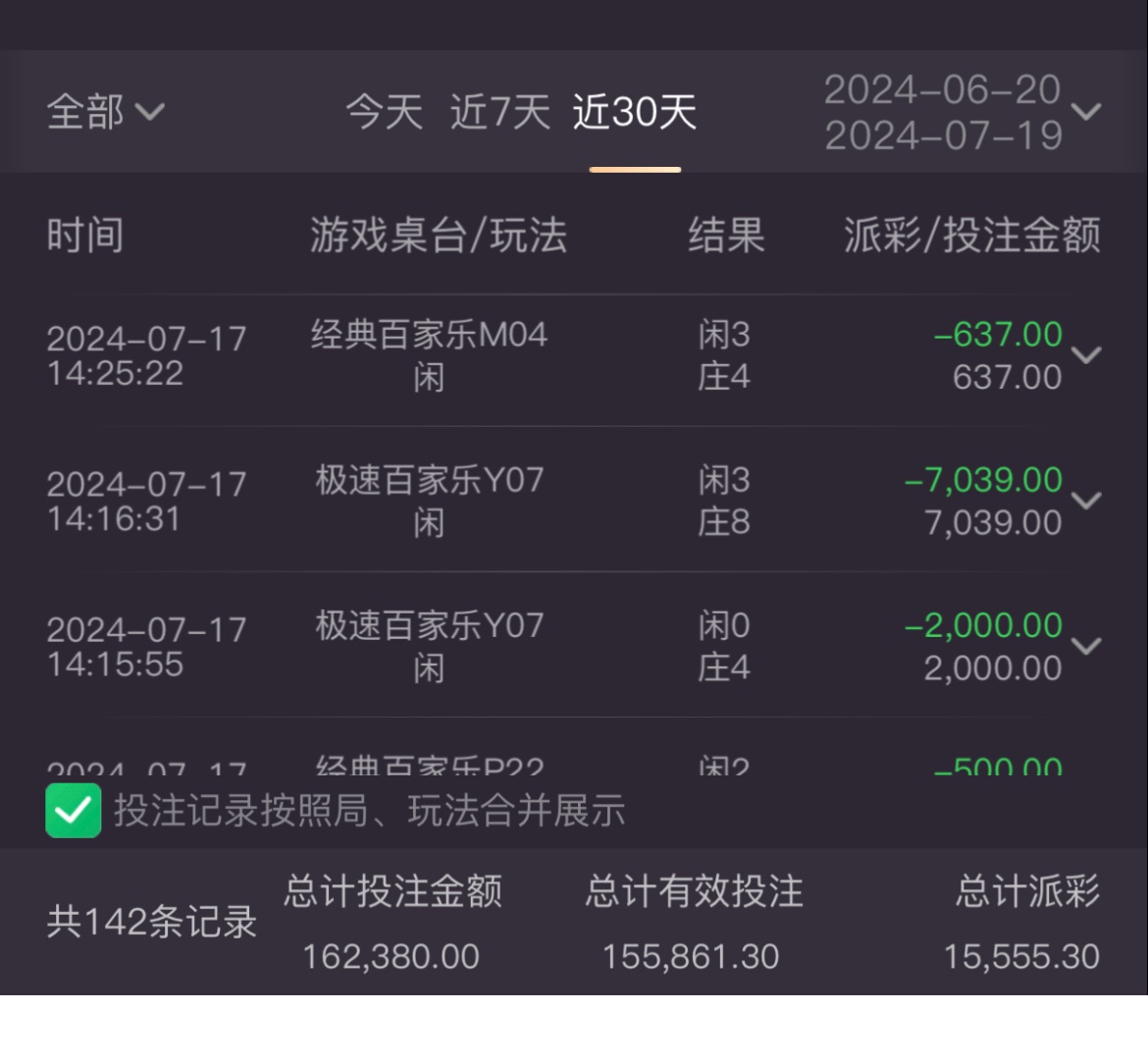This screenshot has height=1063, width=1148.
Task: Click the 派彩/投注金额 column header
Action: click(x=971, y=236)
